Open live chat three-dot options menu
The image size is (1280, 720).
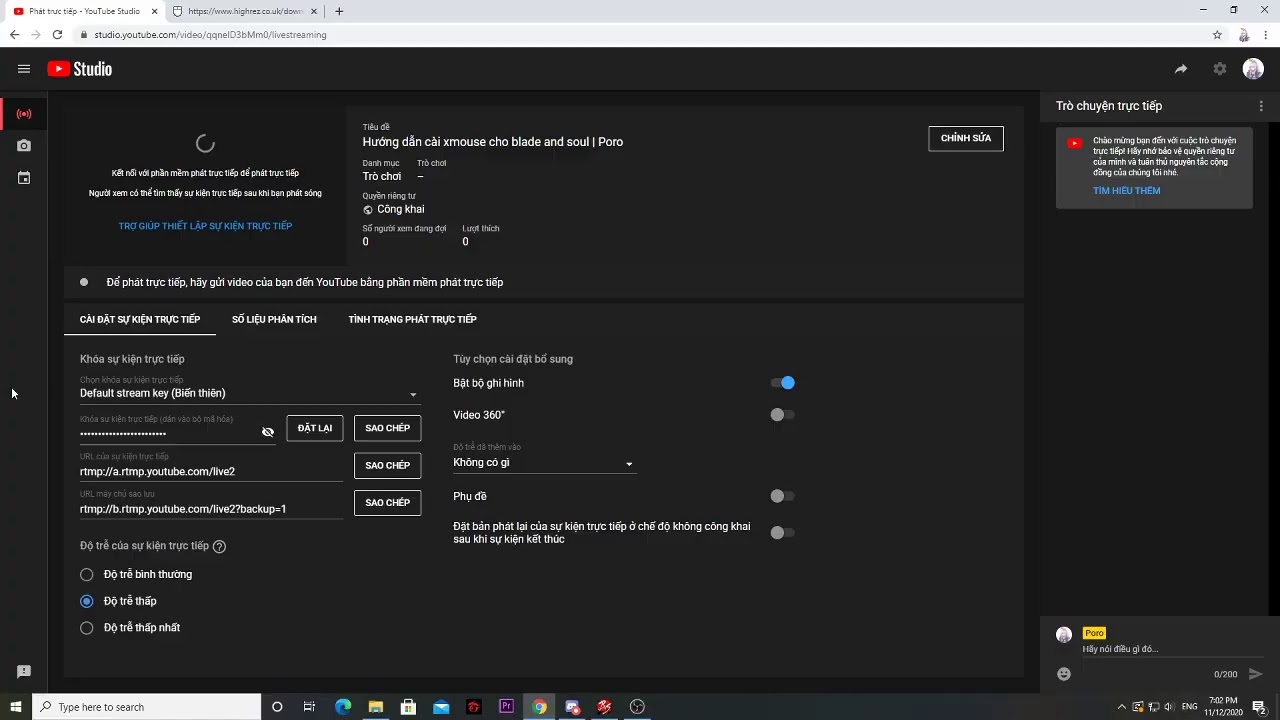(x=1261, y=106)
